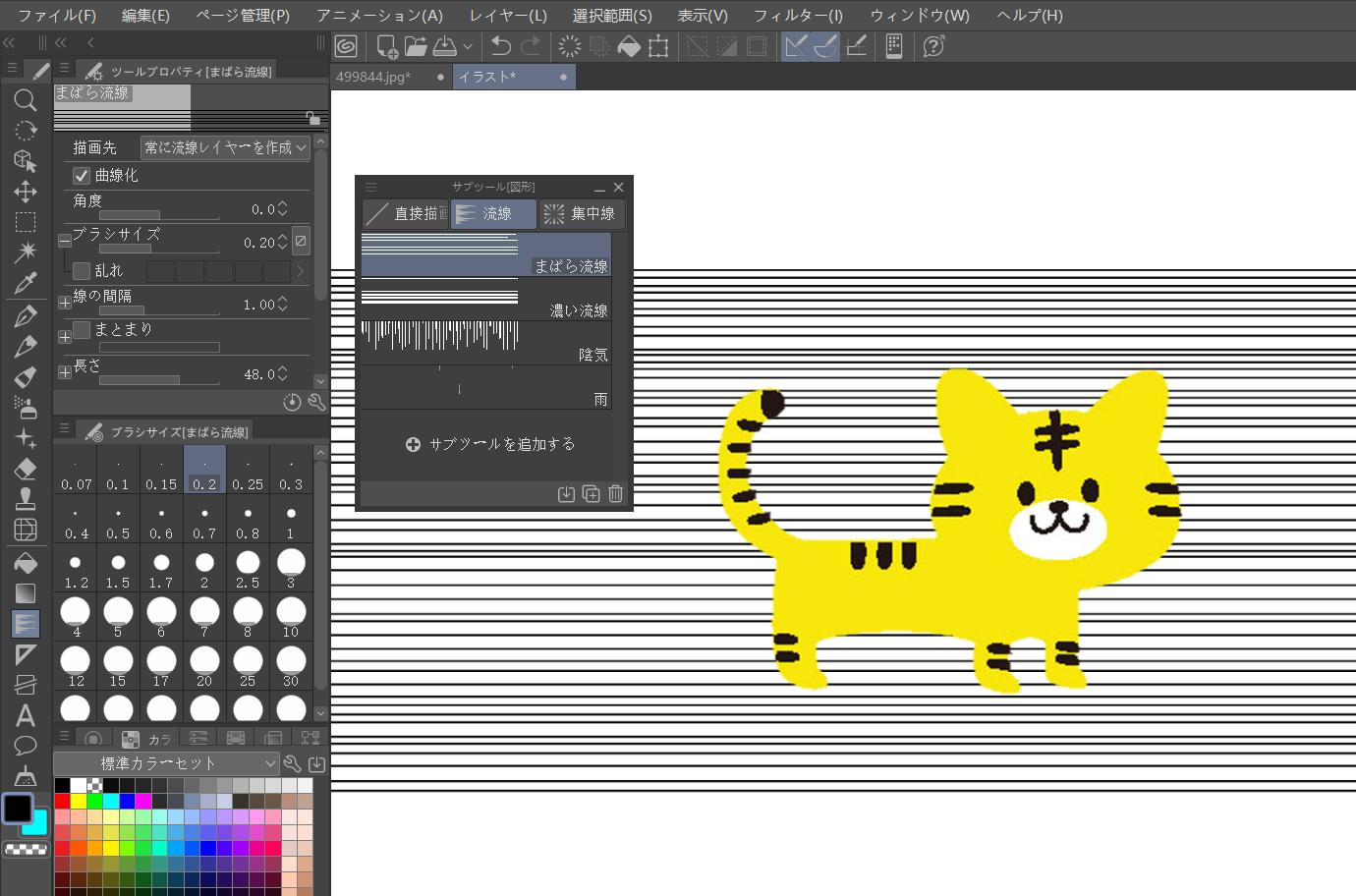Image resolution: width=1356 pixels, height=896 pixels.
Task: Open the smartphone connection icon
Action: pyautogui.click(x=894, y=46)
